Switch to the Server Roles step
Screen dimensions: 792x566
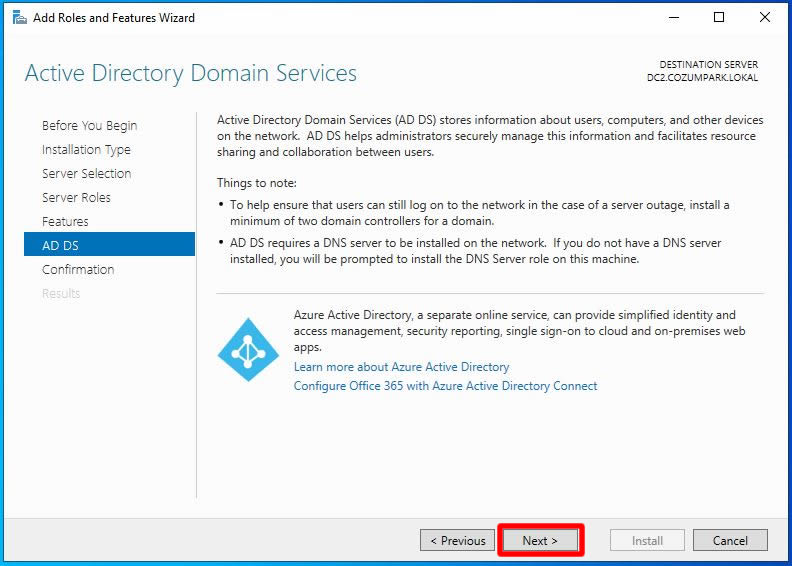[x=76, y=197]
